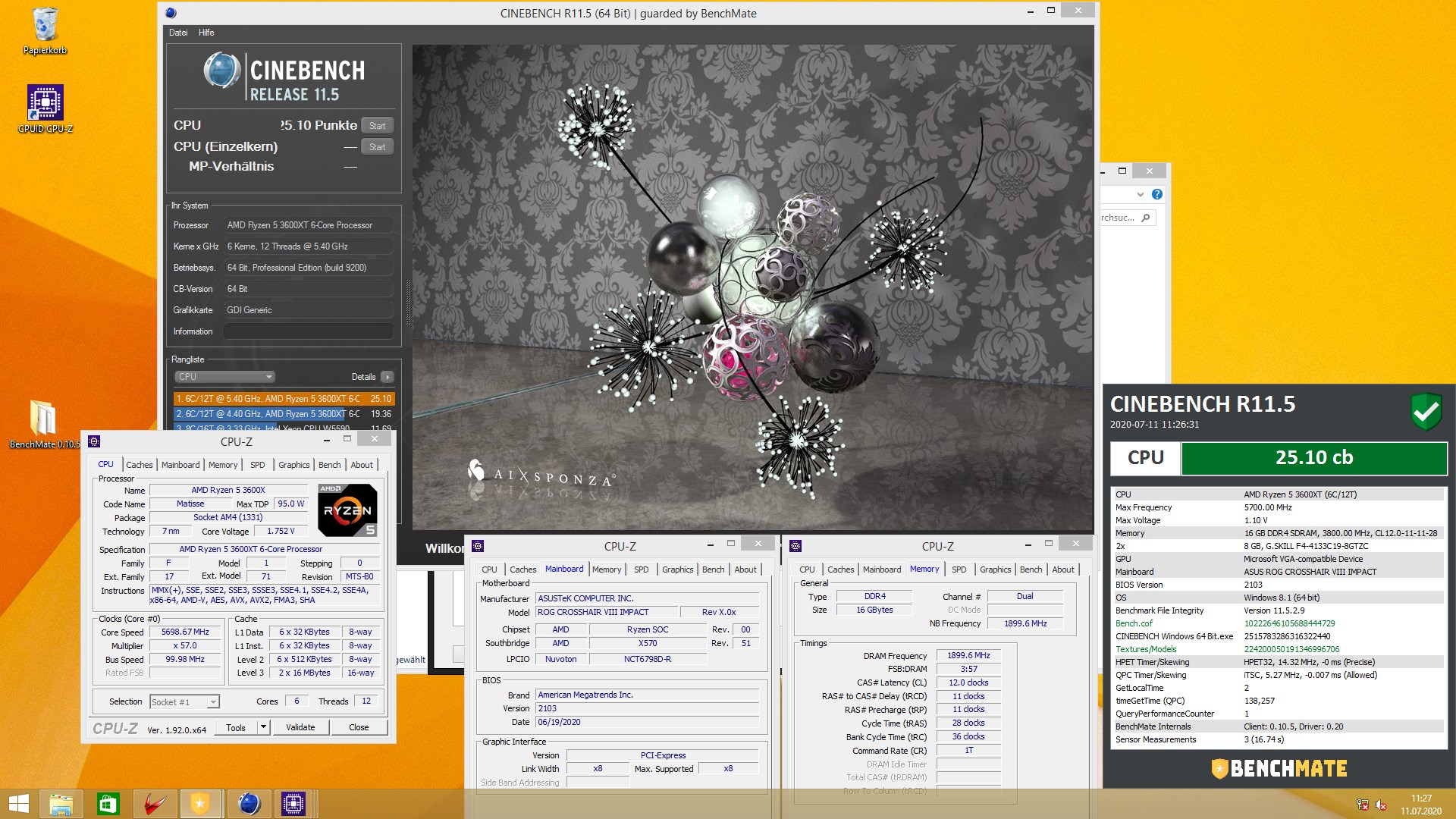Start the CPU benchmark in Cinebench

point(377,126)
